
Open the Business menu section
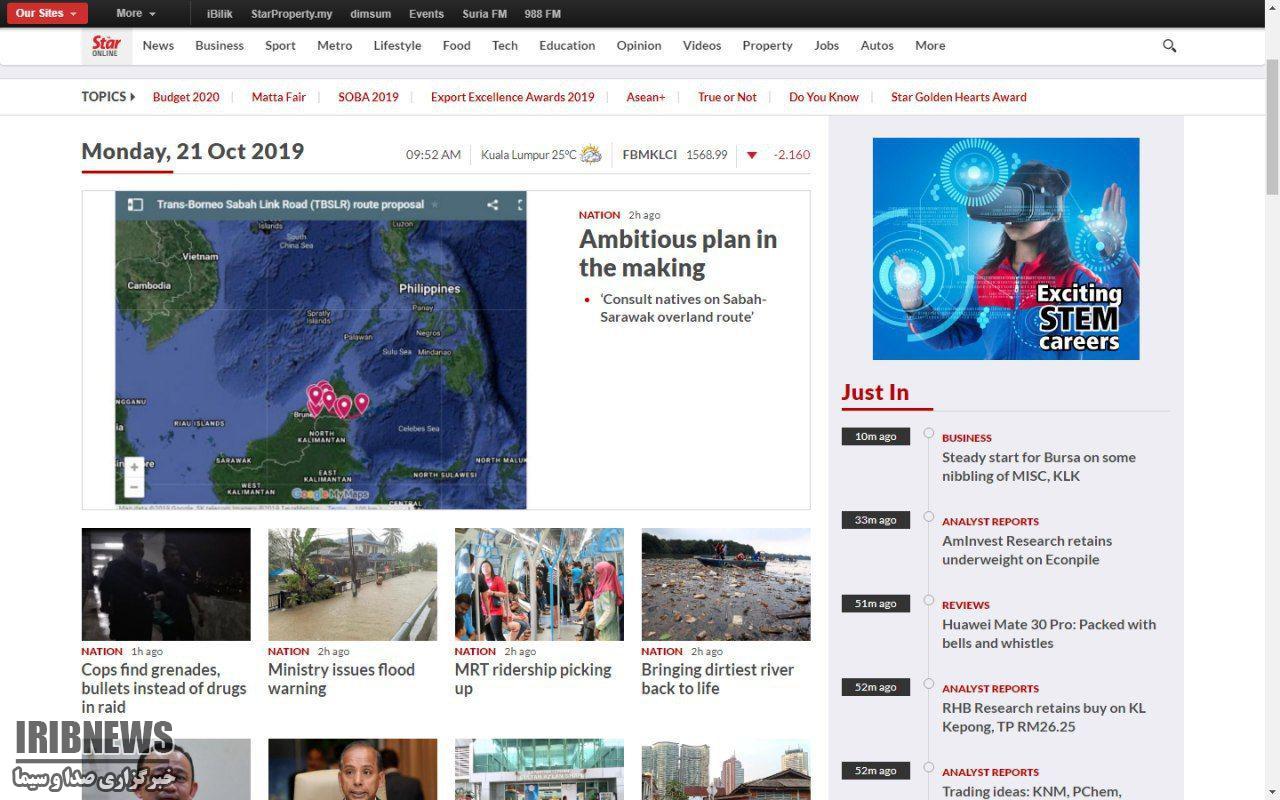coord(219,46)
